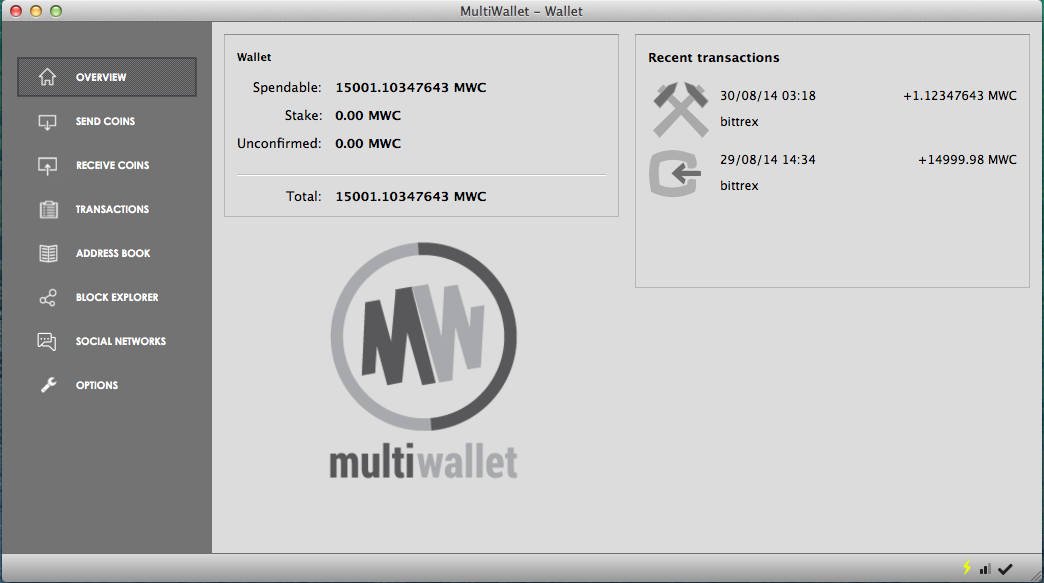Click Spendable value 15001.10347643 MWC
The height and width of the screenshot is (583, 1044).
(x=411, y=88)
